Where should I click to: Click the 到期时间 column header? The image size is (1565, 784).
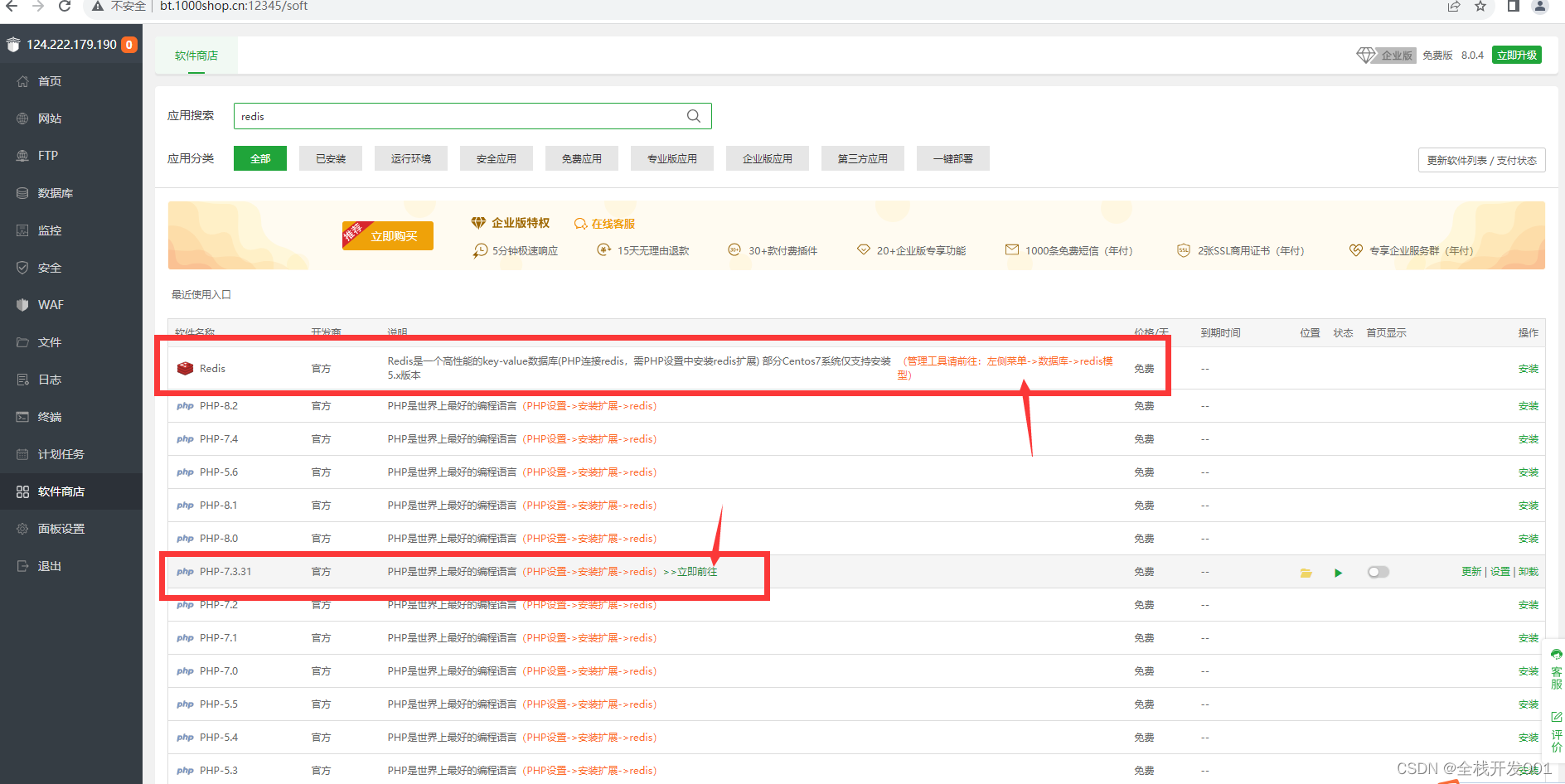coord(1220,333)
